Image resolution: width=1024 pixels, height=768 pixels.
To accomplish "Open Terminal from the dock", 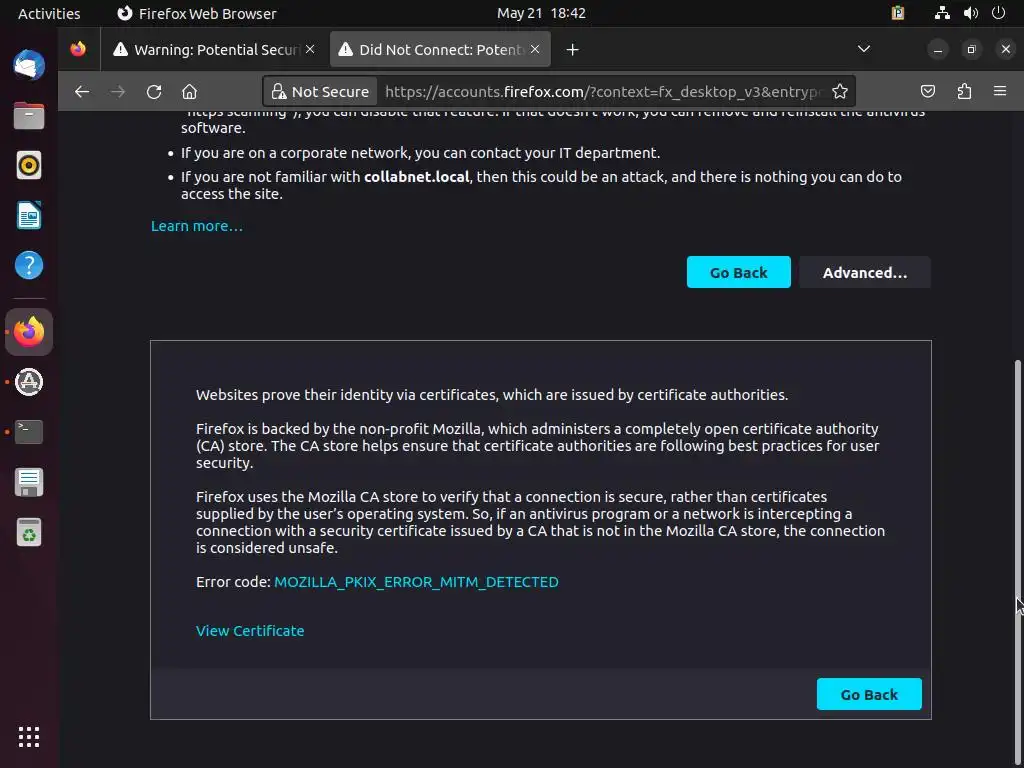I will [x=29, y=432].
